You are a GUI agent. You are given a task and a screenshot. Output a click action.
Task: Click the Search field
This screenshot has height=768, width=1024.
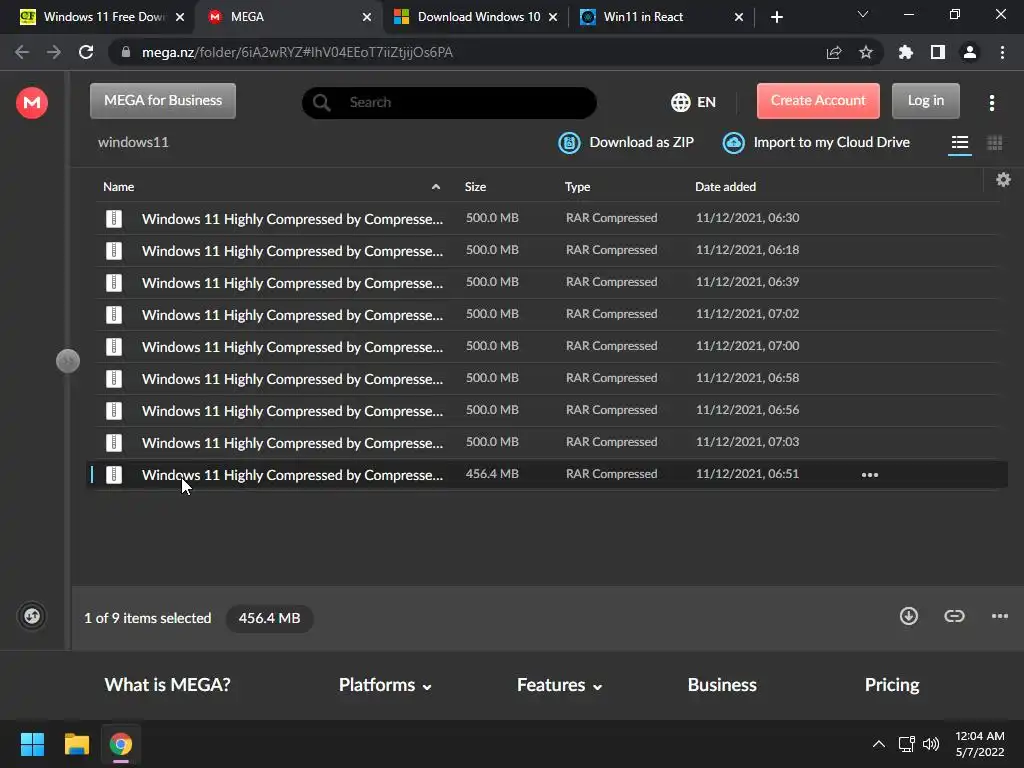point(449,103)
